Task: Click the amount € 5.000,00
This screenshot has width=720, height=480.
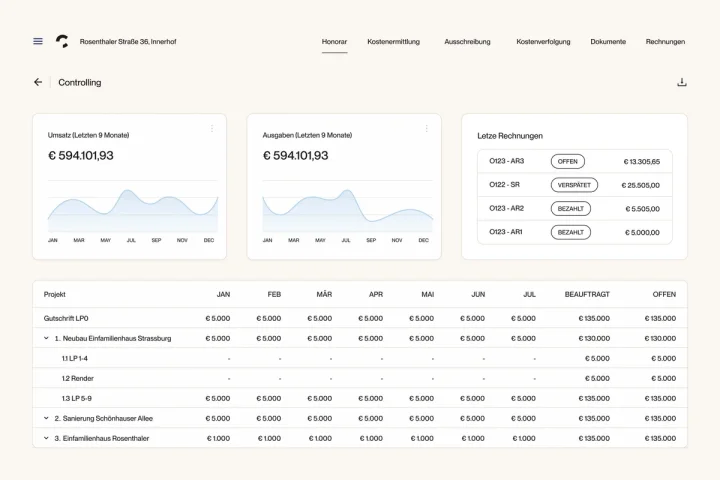Action: tap(642, 232)
